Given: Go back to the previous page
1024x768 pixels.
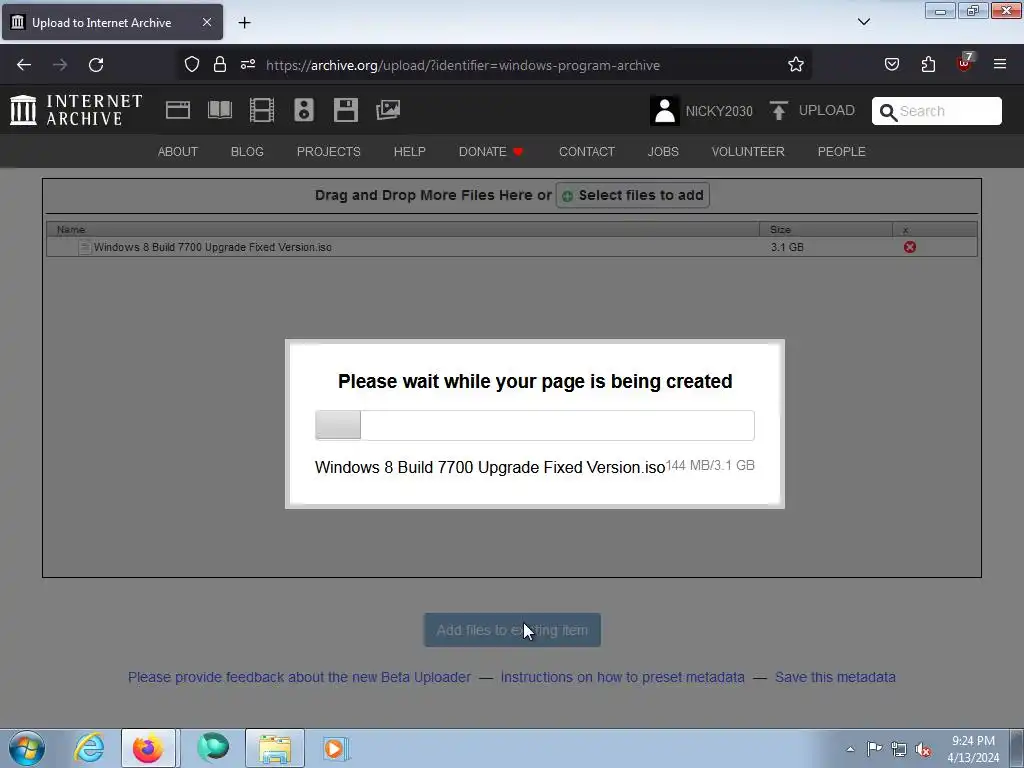Looking at the screenshot, I should pos(24,65).
